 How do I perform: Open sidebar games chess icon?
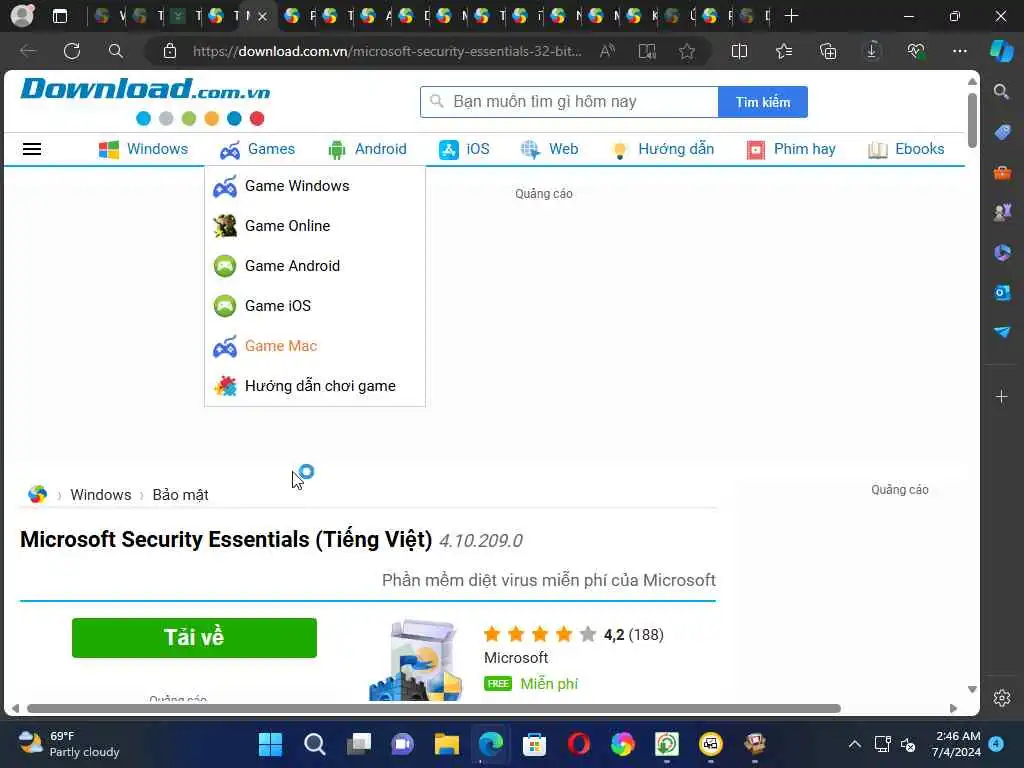1002,212
